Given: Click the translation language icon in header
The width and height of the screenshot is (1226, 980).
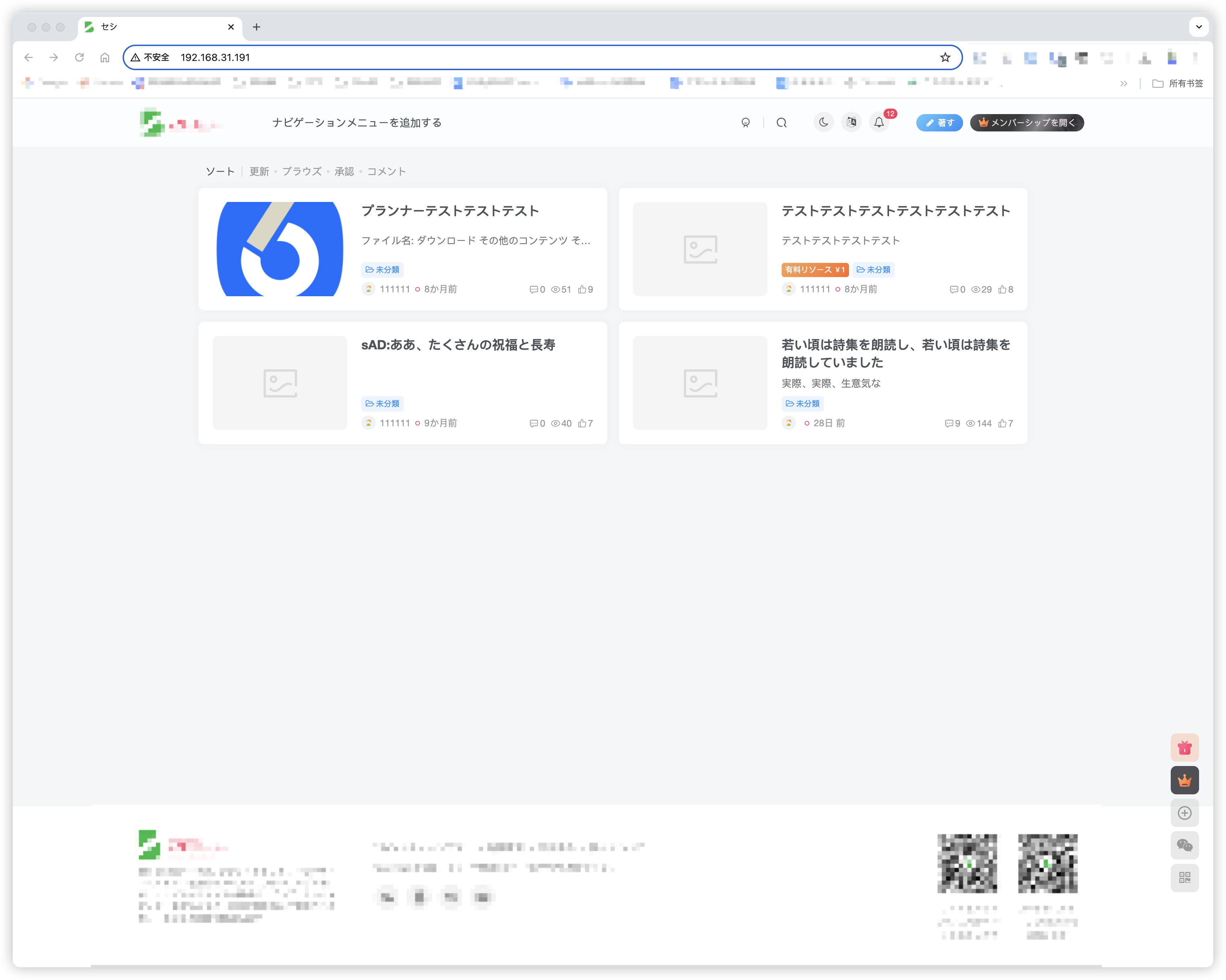Looking at the screenshot, I should coord(851,122).
